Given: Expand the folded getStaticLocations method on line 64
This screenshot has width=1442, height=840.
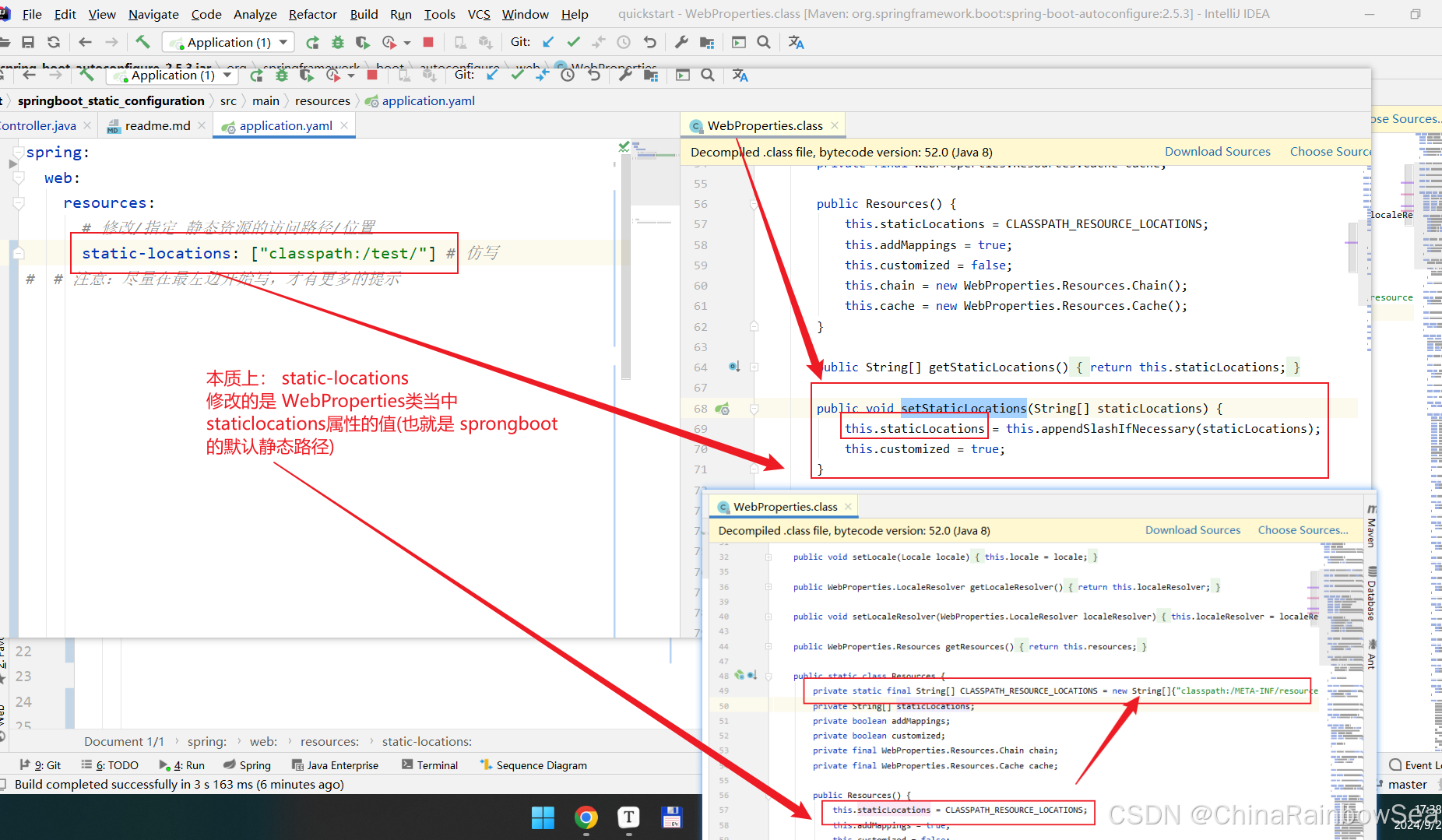Looking at the screenshot, I should point(754,367).
